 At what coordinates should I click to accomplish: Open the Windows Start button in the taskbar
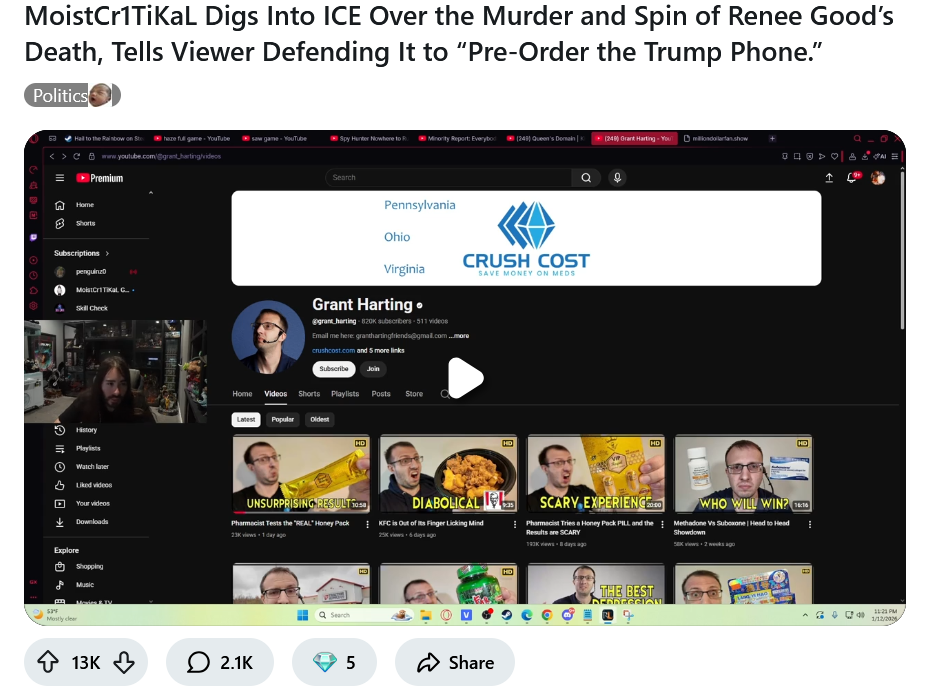302,615
